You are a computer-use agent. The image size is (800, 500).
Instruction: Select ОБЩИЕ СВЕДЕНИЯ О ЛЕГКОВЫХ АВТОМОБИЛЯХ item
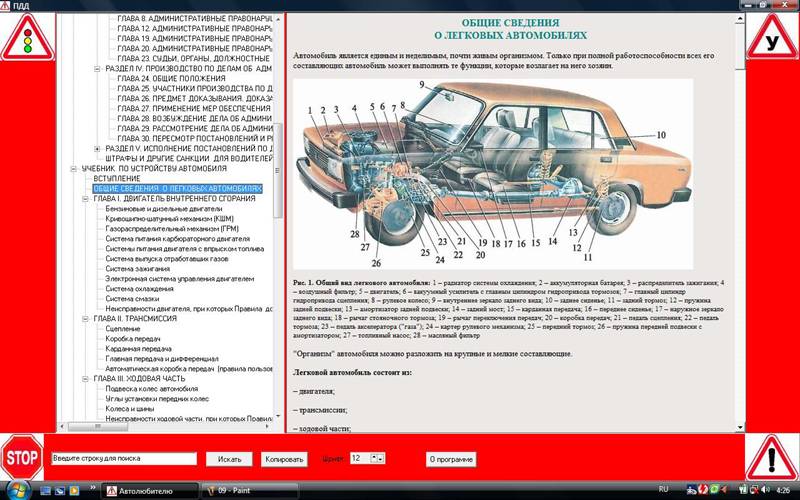pos(178,188)
